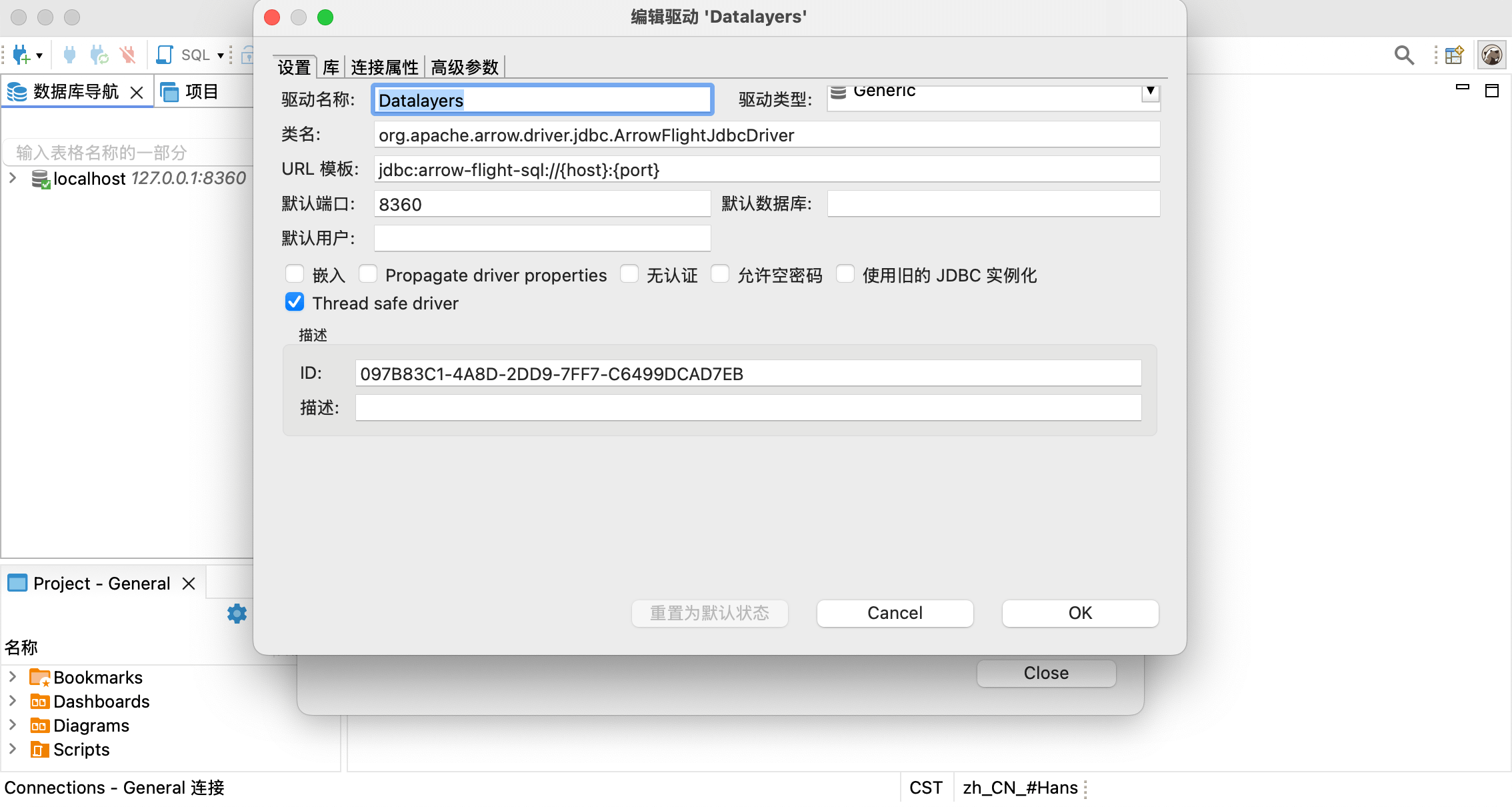The image size is (1512, 807).
Task: Open the perspective grid icon
Action: [x=1453, y=55]
